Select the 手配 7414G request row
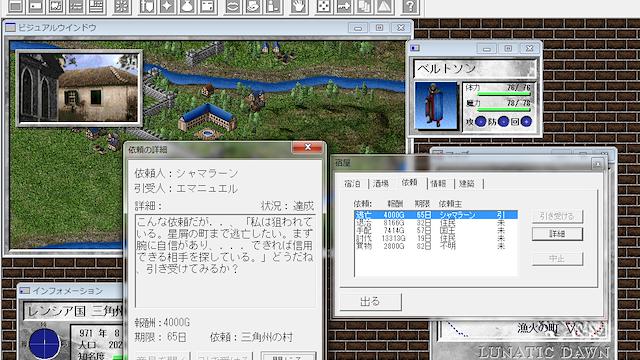This screenshot has width=640, height=360. 436,231
